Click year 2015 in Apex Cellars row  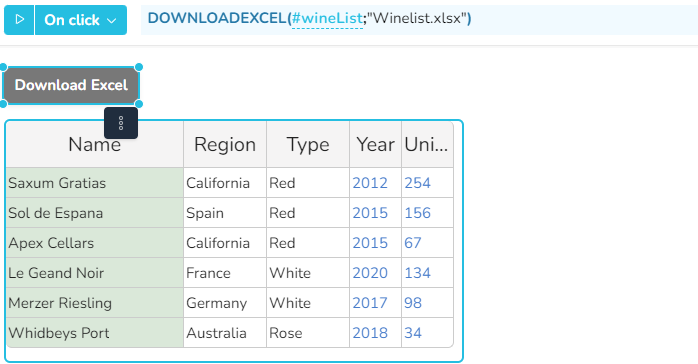point(375,243)
